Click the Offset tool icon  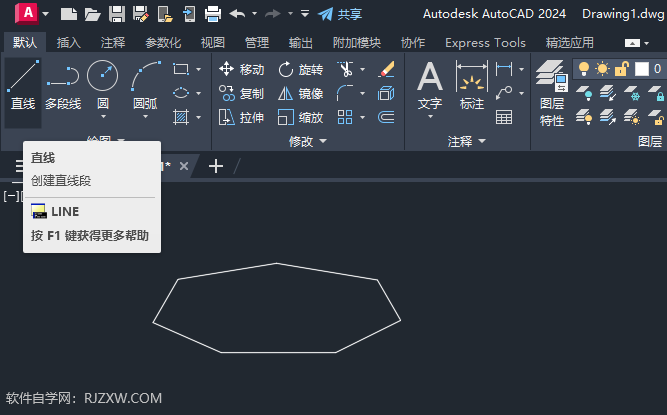[x=386, y=117]
